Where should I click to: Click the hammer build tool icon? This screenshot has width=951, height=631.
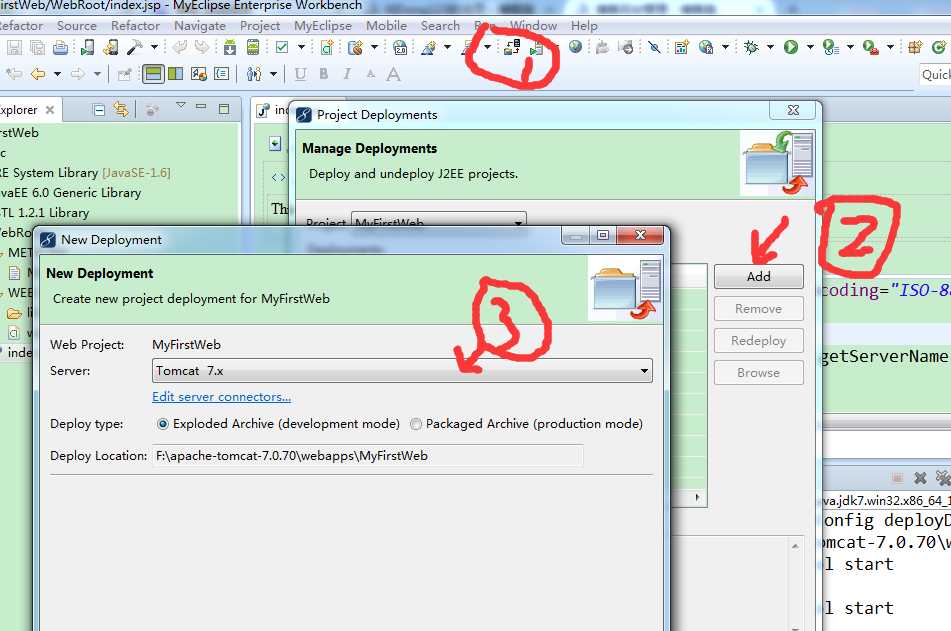coord(135,47)
